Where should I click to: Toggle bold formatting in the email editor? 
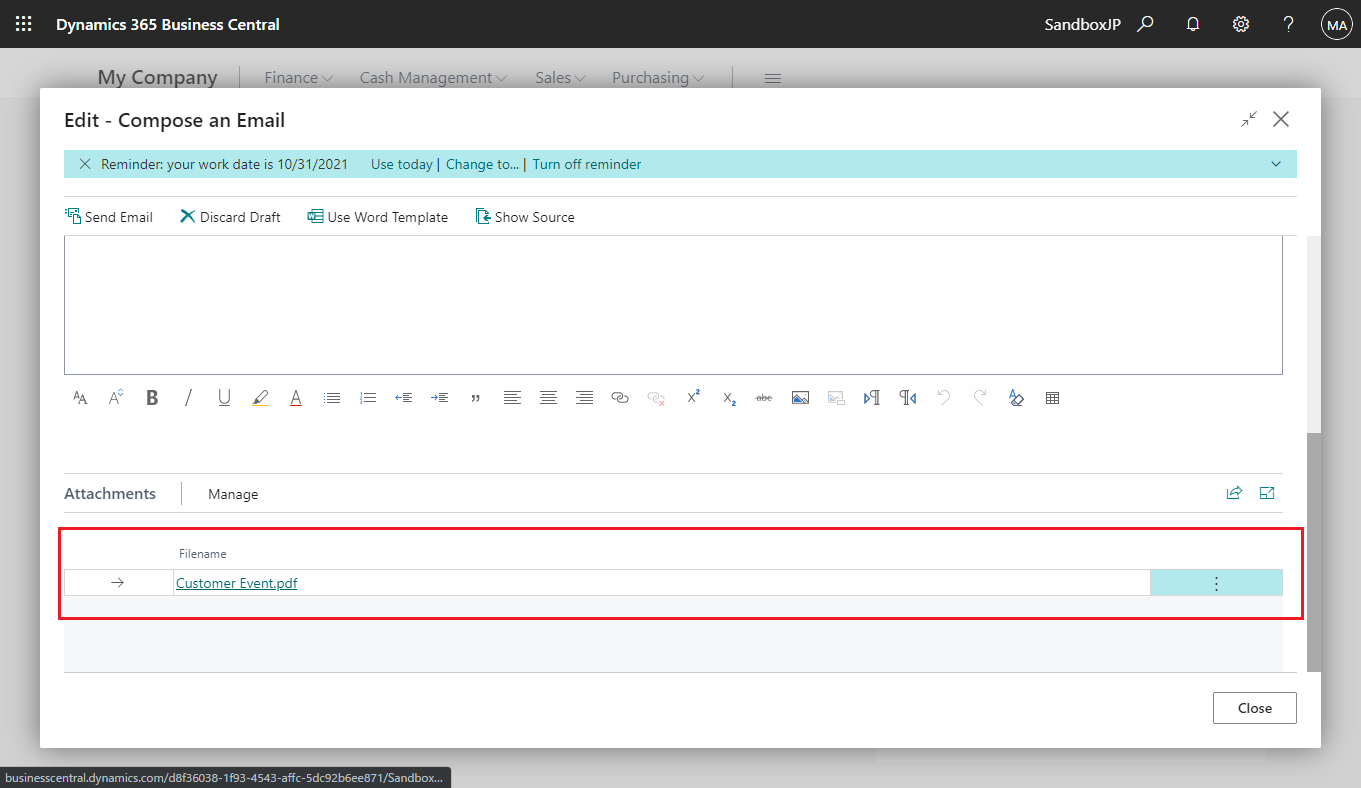[x=152, y=397]
